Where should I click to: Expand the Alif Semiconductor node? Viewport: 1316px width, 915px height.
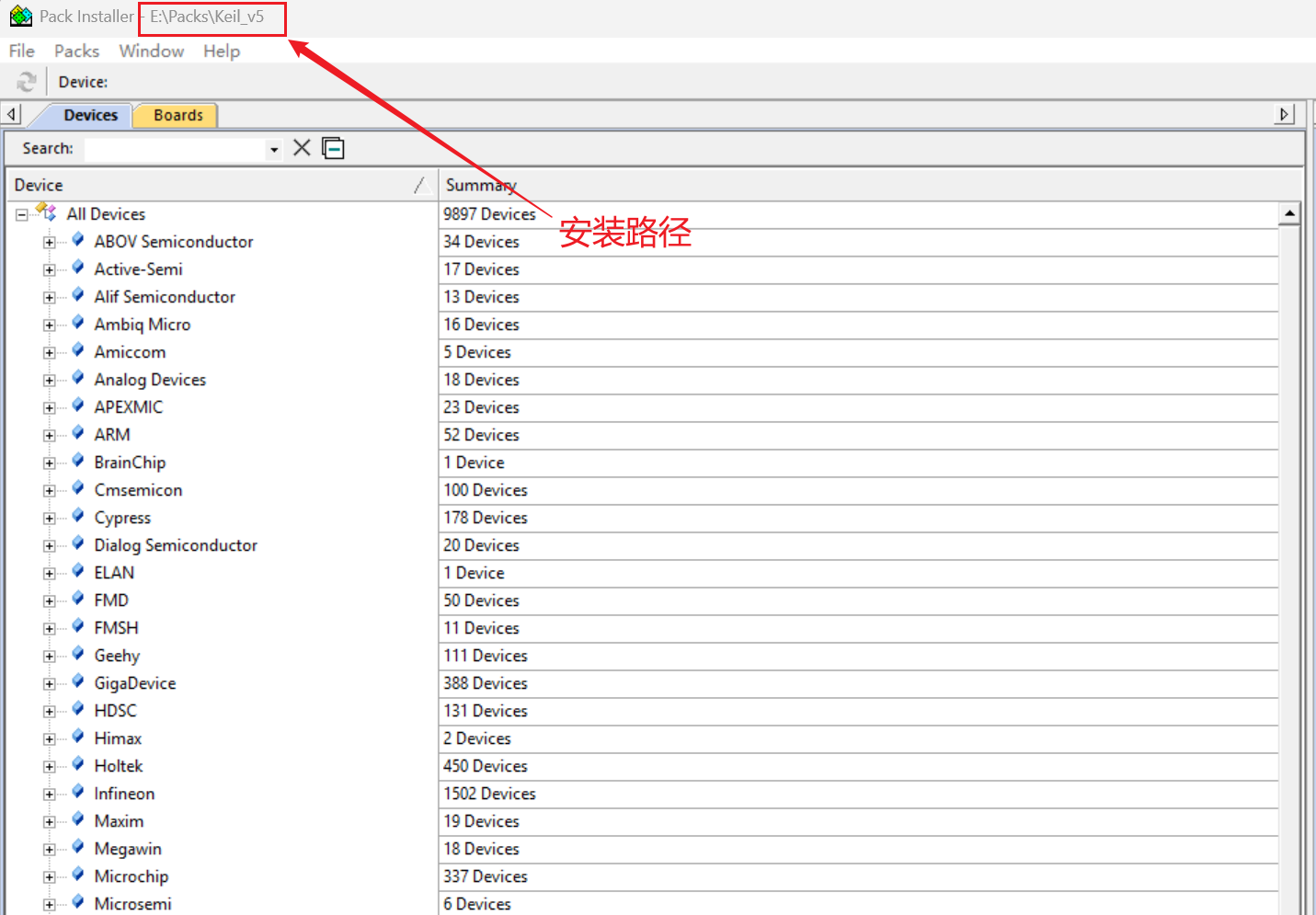click(50, 298)
